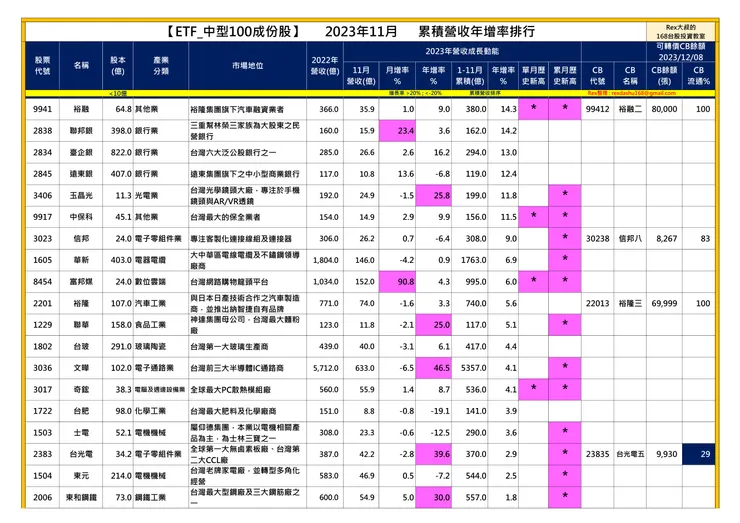
Task: Select the 2022 revenue value 5,712.0
Action: pyautogui.click(x=326, y=368)
